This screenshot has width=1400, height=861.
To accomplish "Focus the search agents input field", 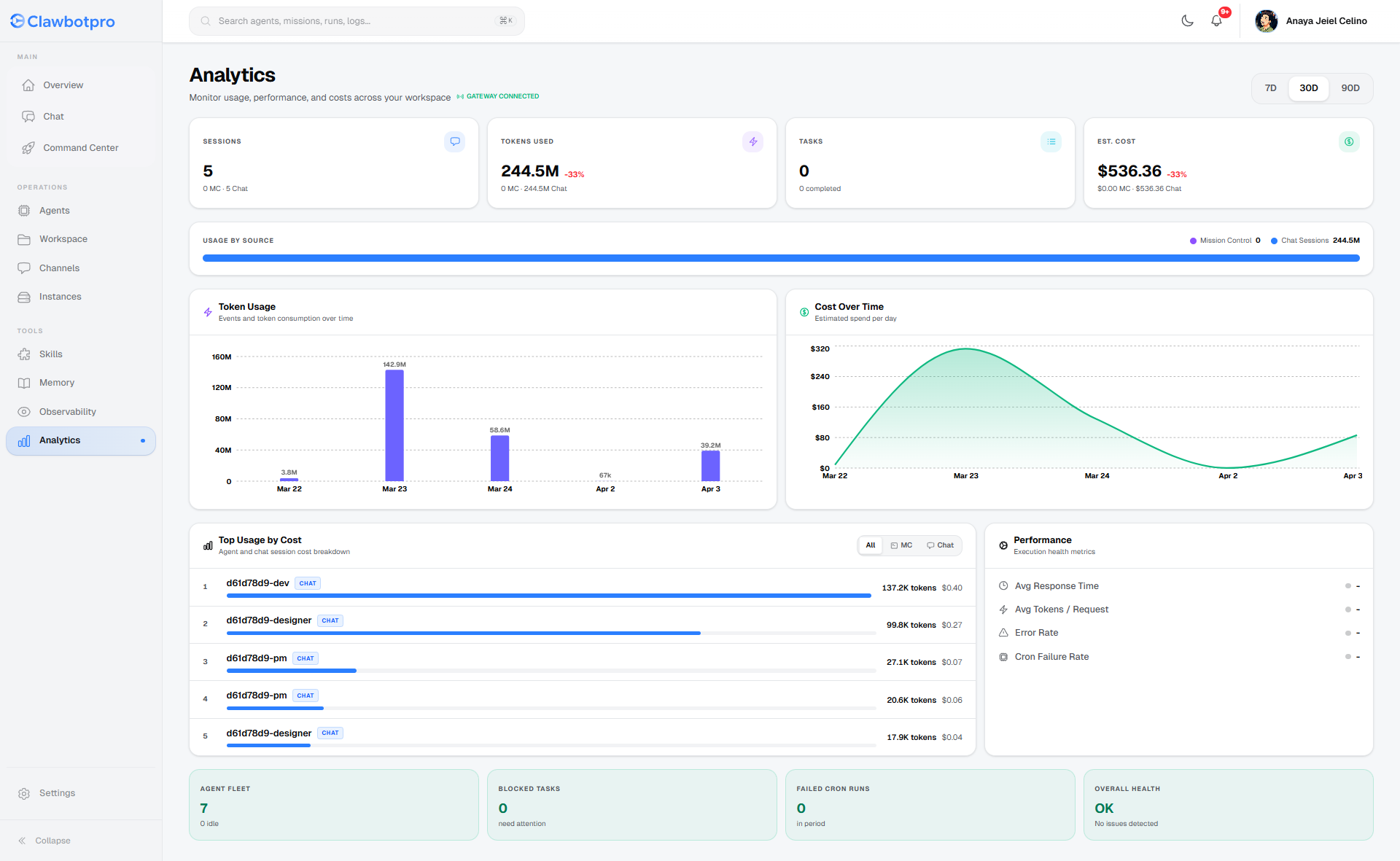I will (356, 21).
